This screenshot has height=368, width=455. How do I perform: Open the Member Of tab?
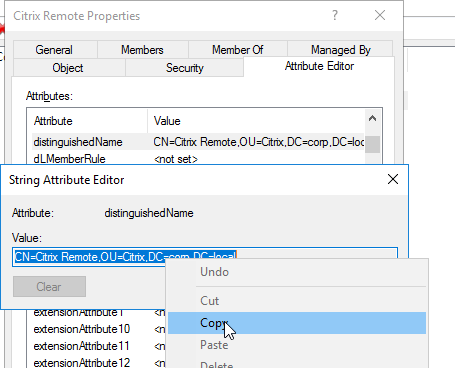[x=238, y=50]
